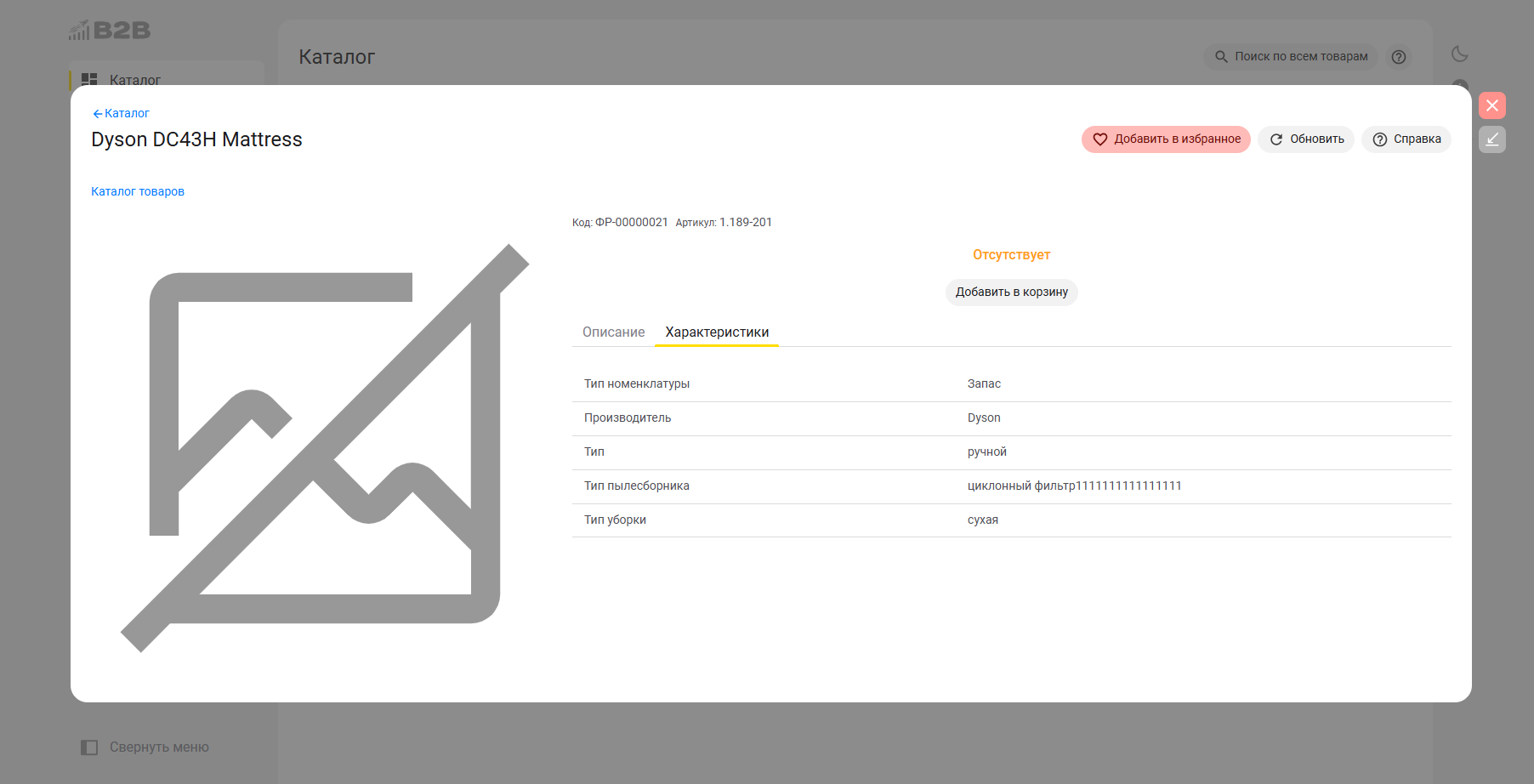Select the Характеристики tab
Image resolution: width=1534 pixels, height=784 pixels.
[717, 332]
